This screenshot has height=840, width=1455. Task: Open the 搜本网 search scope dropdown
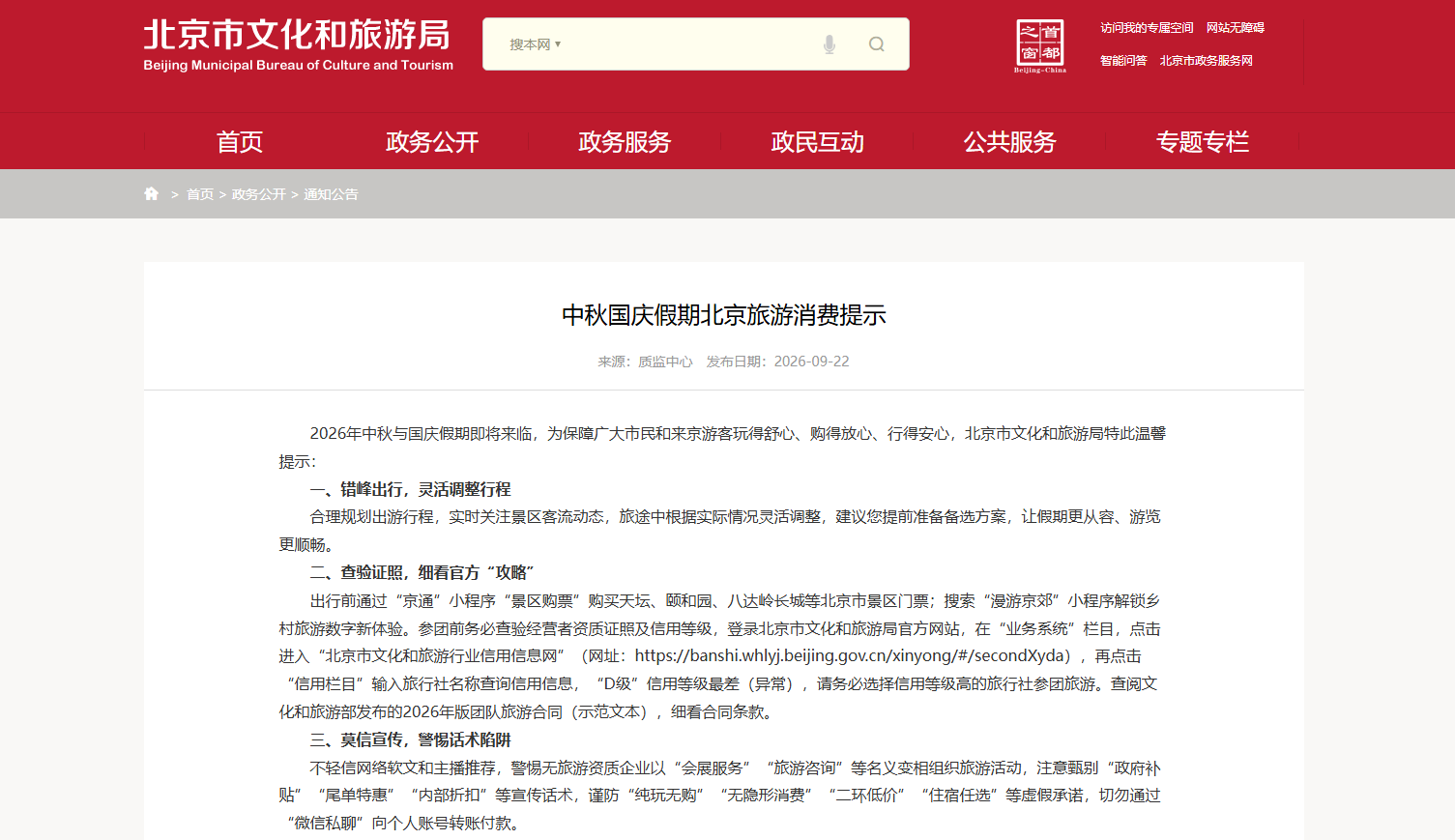click(x=536, y=44)
